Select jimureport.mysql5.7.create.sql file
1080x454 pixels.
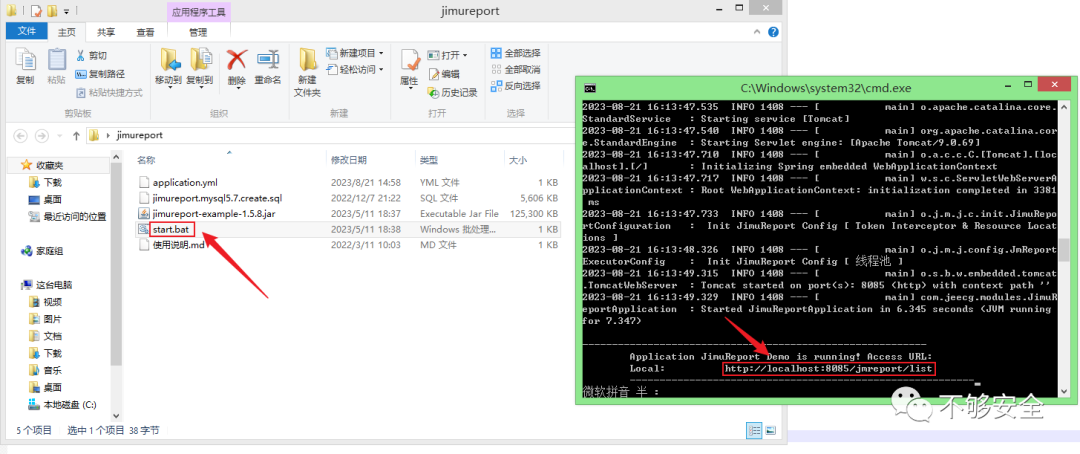pyautogui.click(x=217, y=198)
